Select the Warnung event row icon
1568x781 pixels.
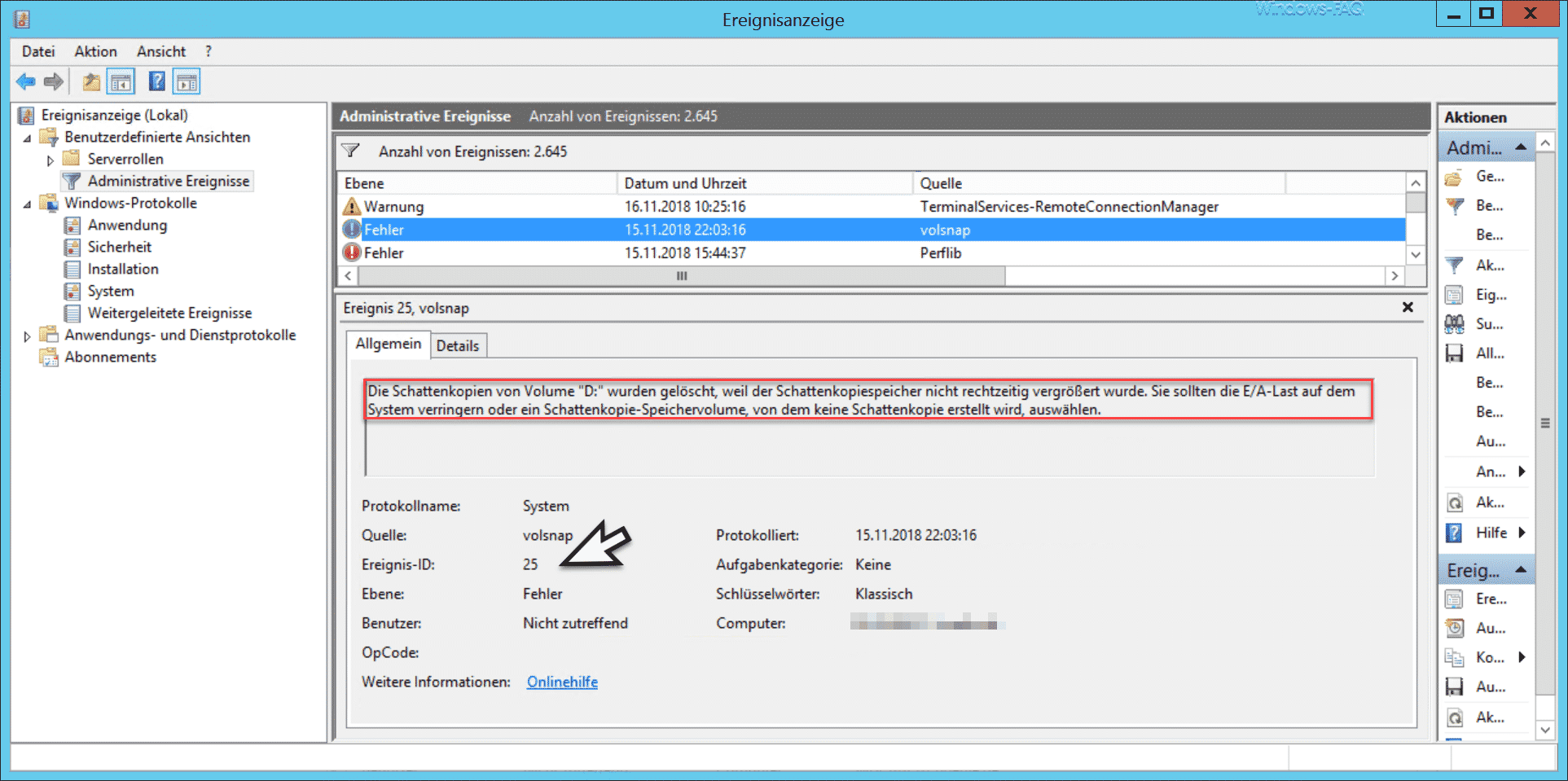352,206
